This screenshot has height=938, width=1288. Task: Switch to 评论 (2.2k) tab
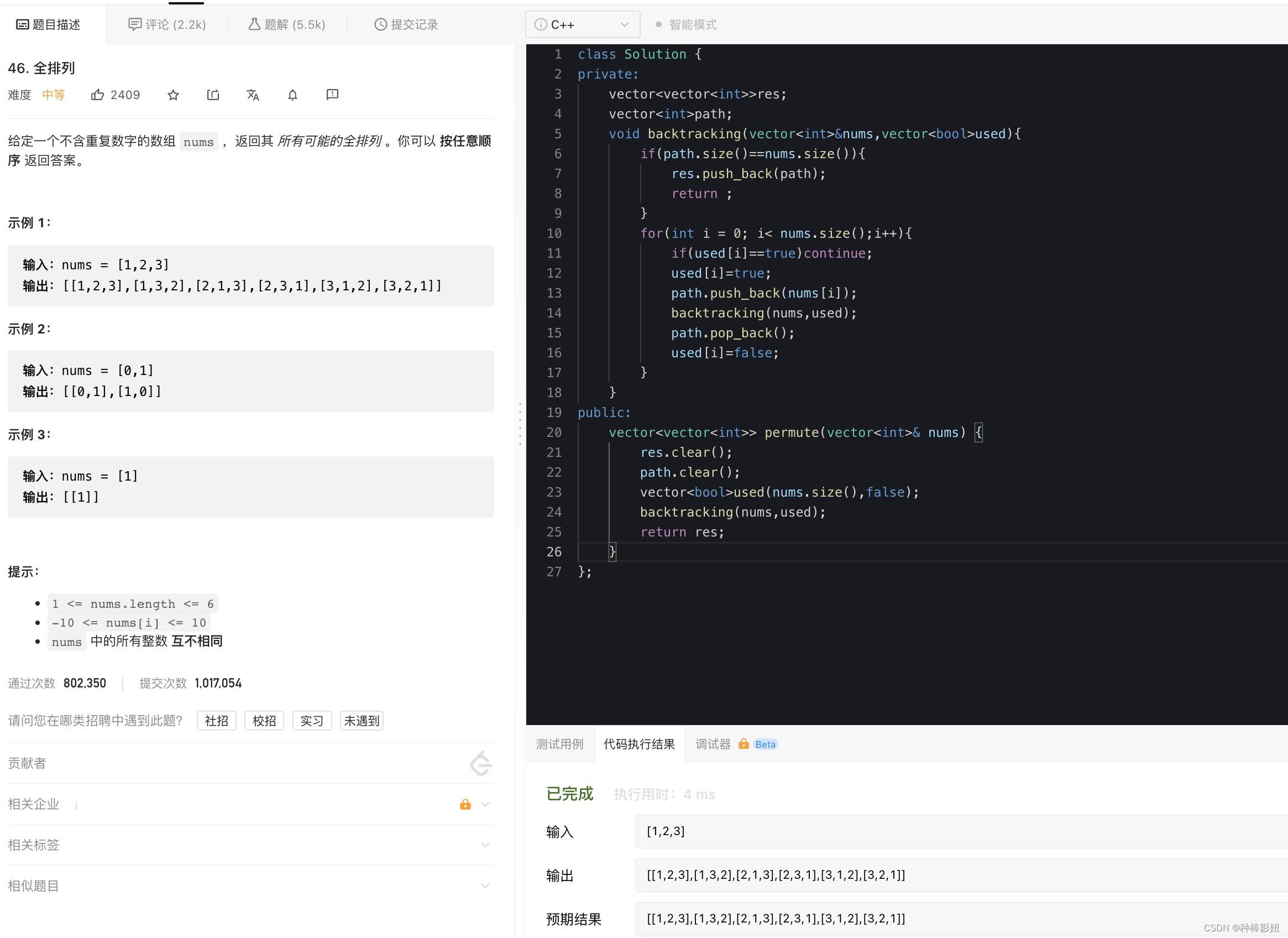[x=167, y=24]
